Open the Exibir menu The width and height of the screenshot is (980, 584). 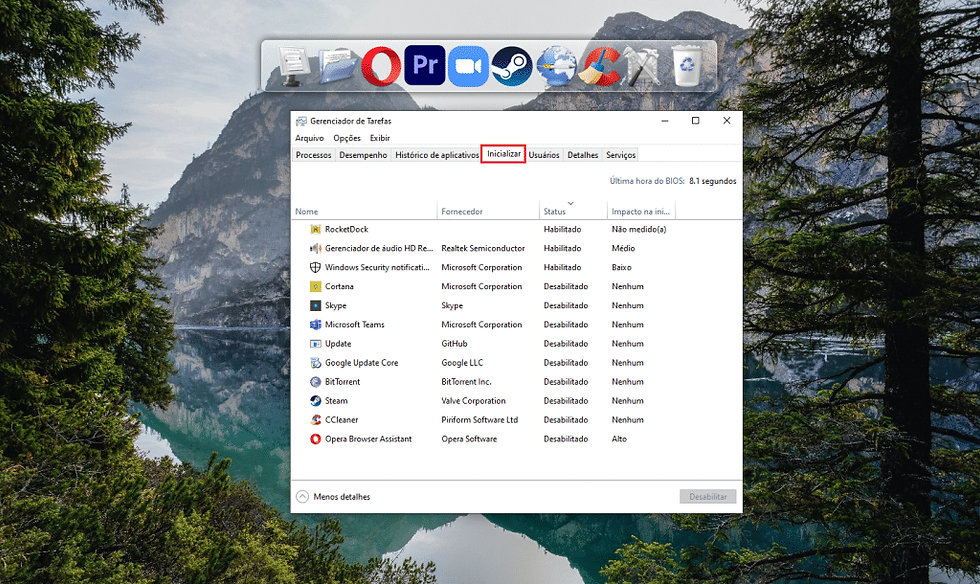point(380,138)
